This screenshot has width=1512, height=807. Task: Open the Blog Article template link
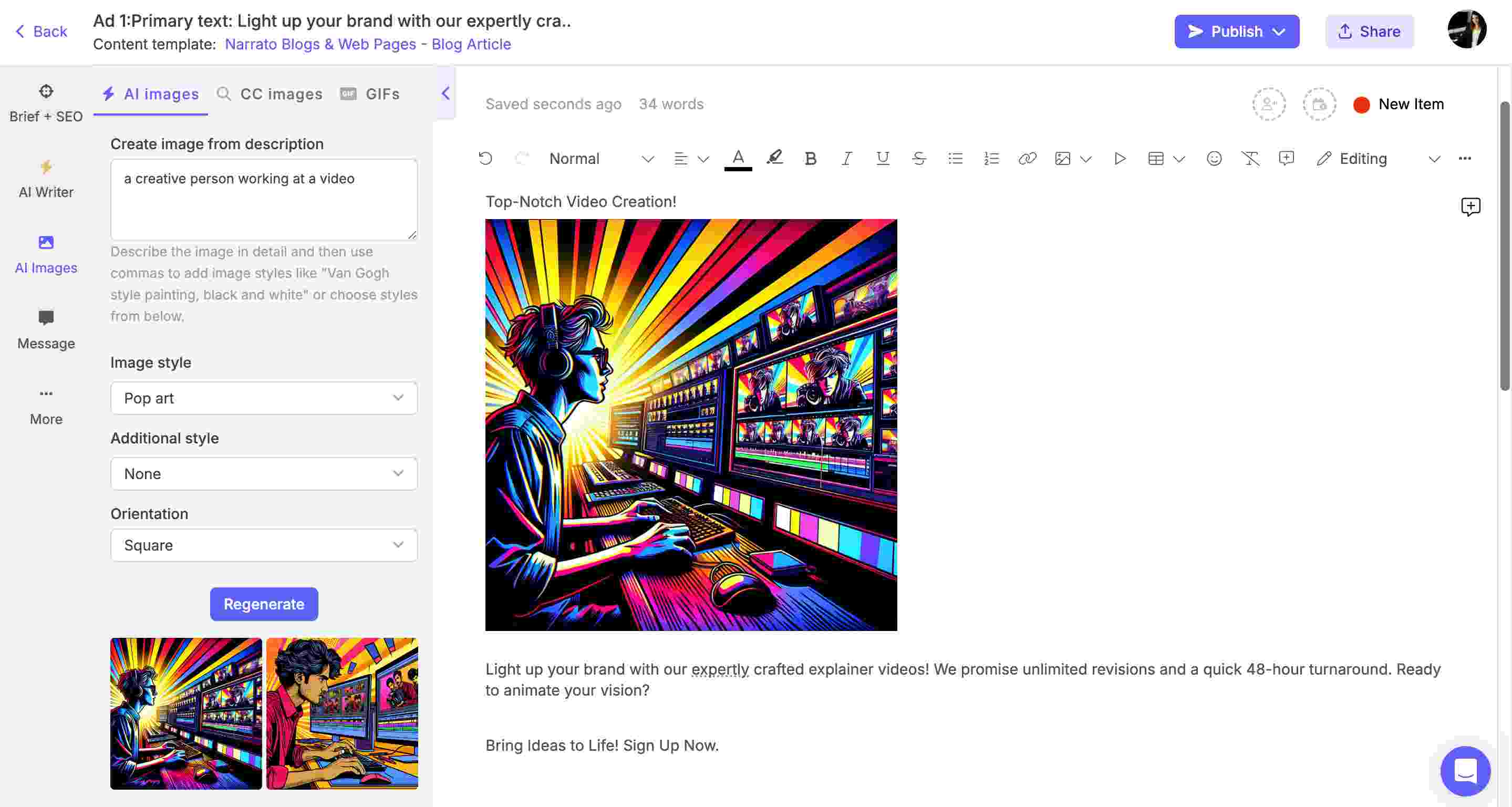click(x=471, y=44)
